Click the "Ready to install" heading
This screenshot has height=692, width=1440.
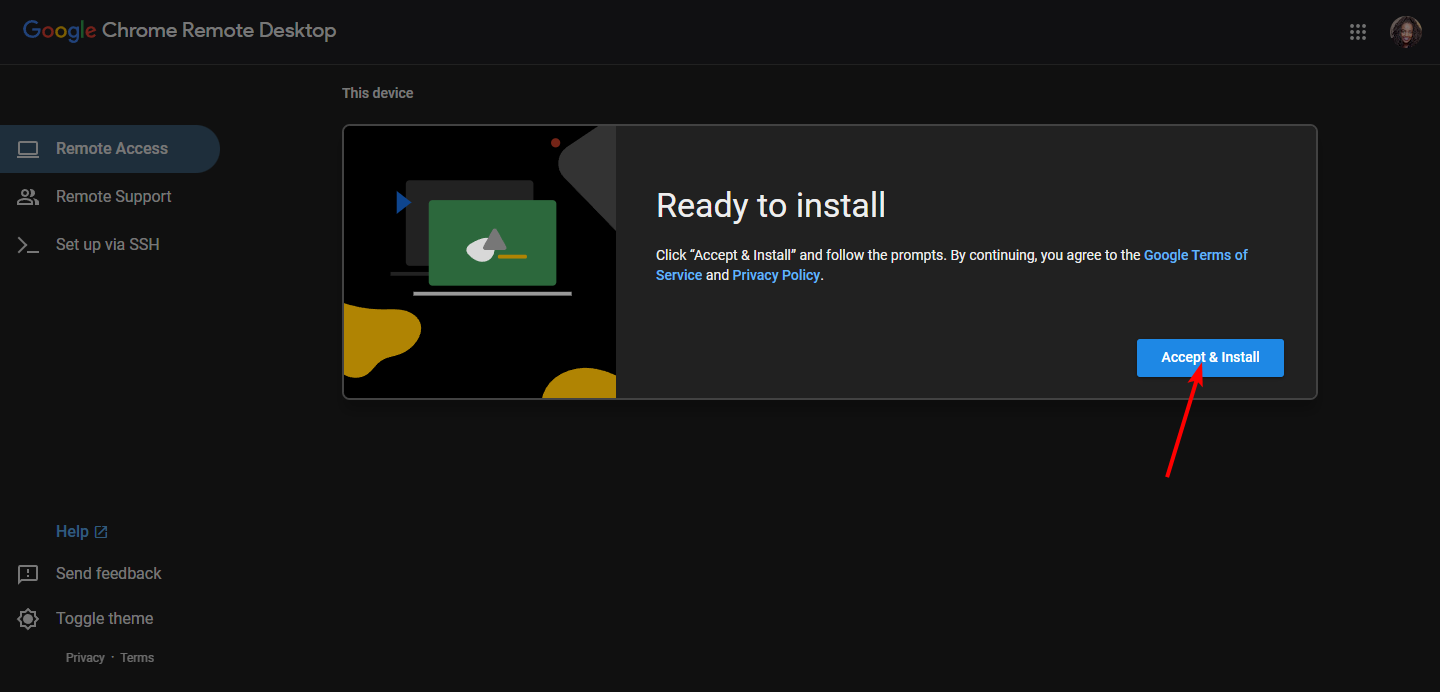pos(771,206)
